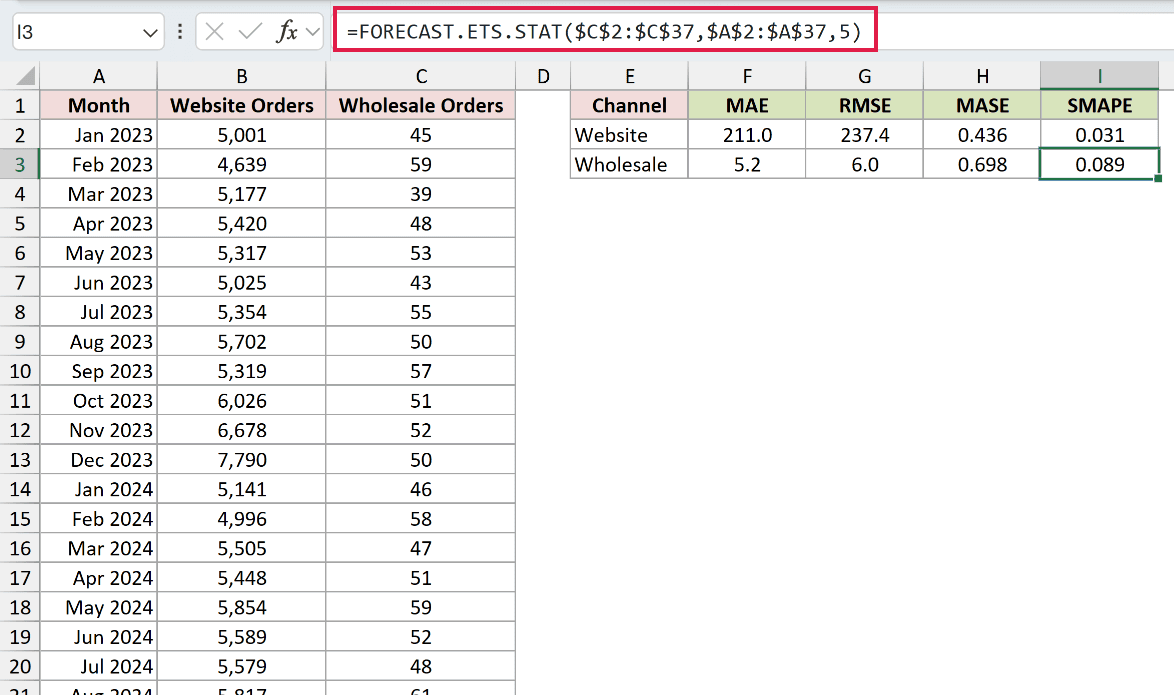Click the Cancel (X) formula bar icon
This screenshot has height=695, width=1174.
coord(214,31)
